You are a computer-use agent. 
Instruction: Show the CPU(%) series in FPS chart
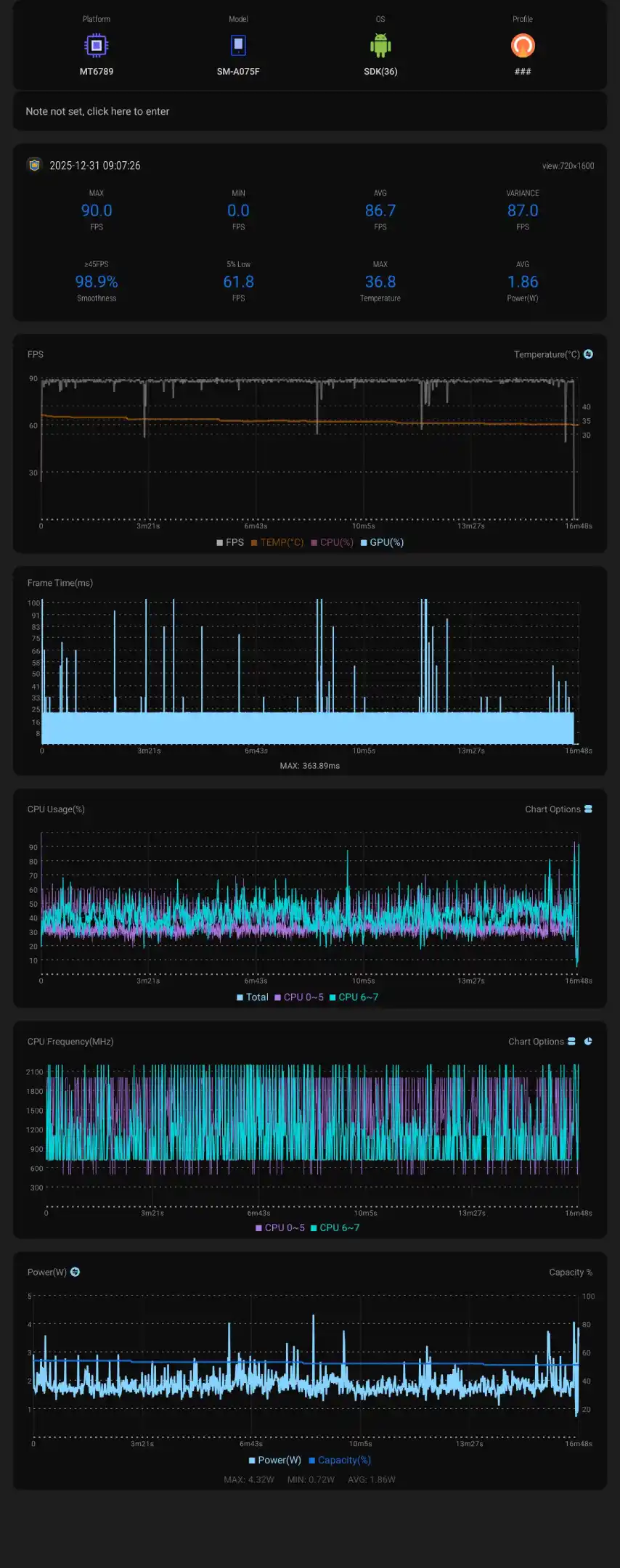point(333,542)
